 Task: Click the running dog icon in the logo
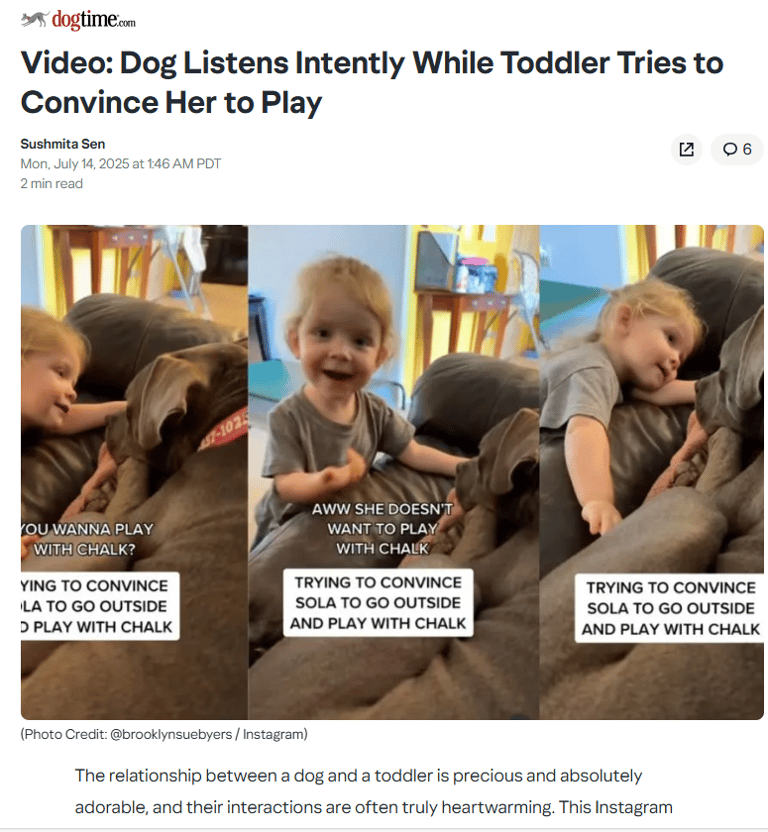coord(35,19)
